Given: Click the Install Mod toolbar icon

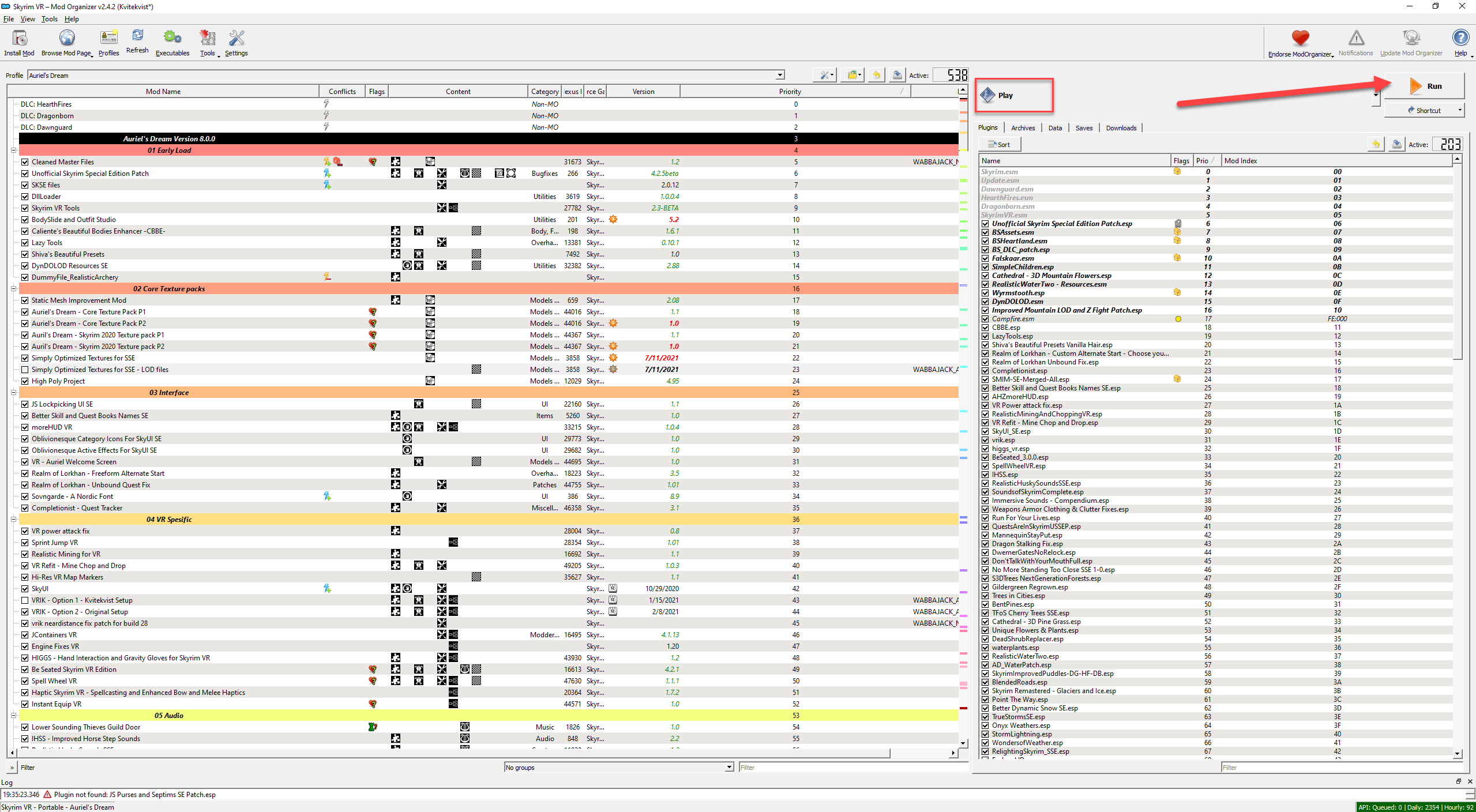Looking at the screenshot, I should [x=20, y=38].
